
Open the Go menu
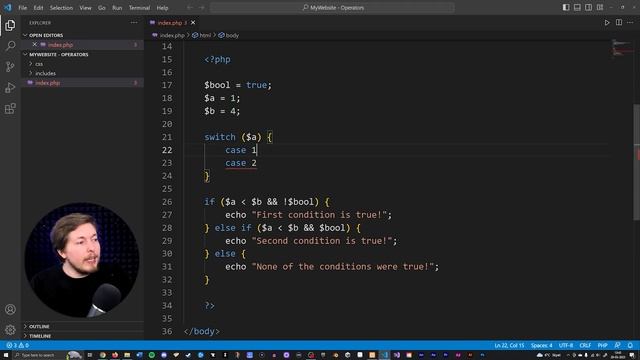pos(102,8)
